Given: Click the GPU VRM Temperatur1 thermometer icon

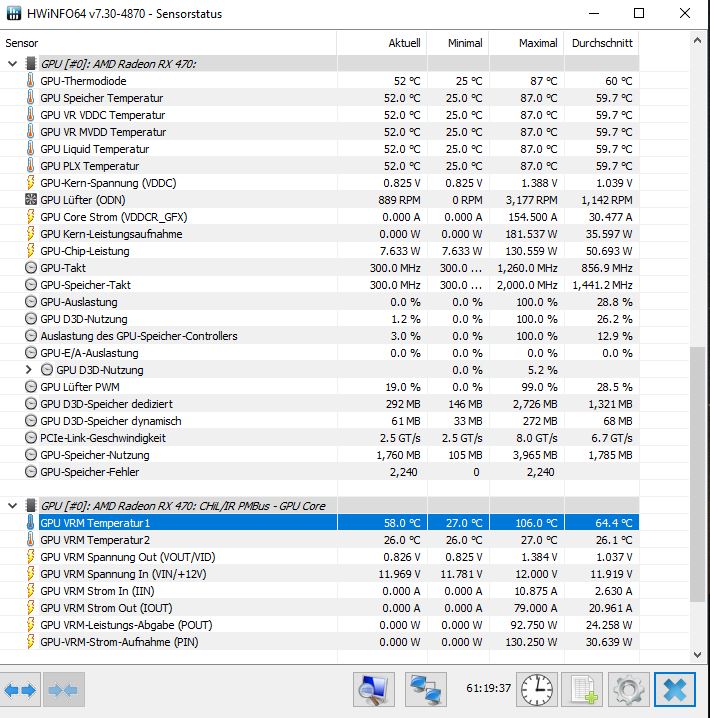Looking at the screenshot, I should click(x=30, y=522).
